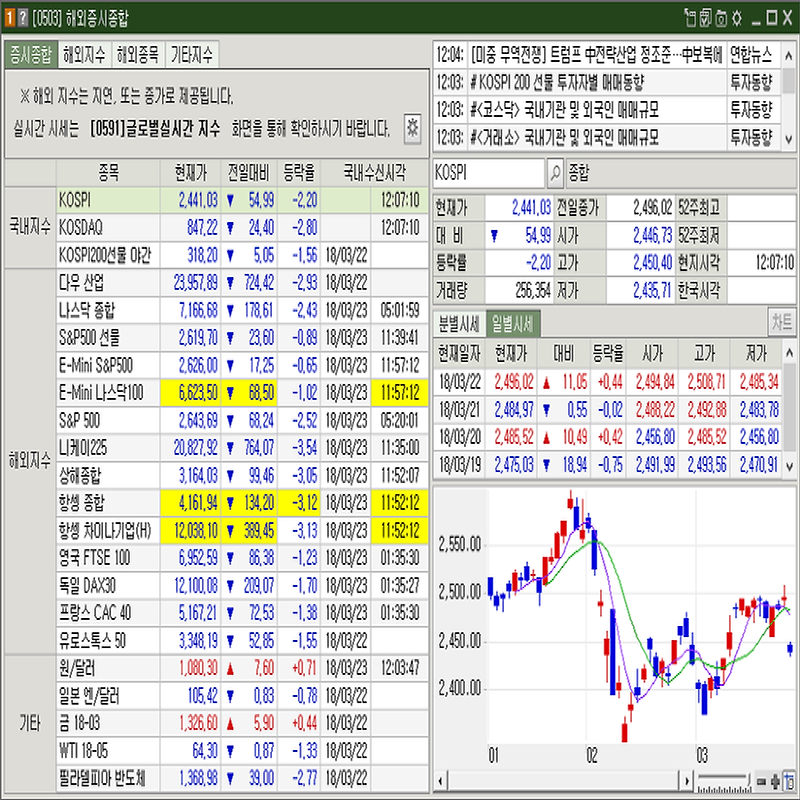The width and height of the screenshot is (800, 800).
Task: Open the 기타지수 tab
Action: pos(192,55)
